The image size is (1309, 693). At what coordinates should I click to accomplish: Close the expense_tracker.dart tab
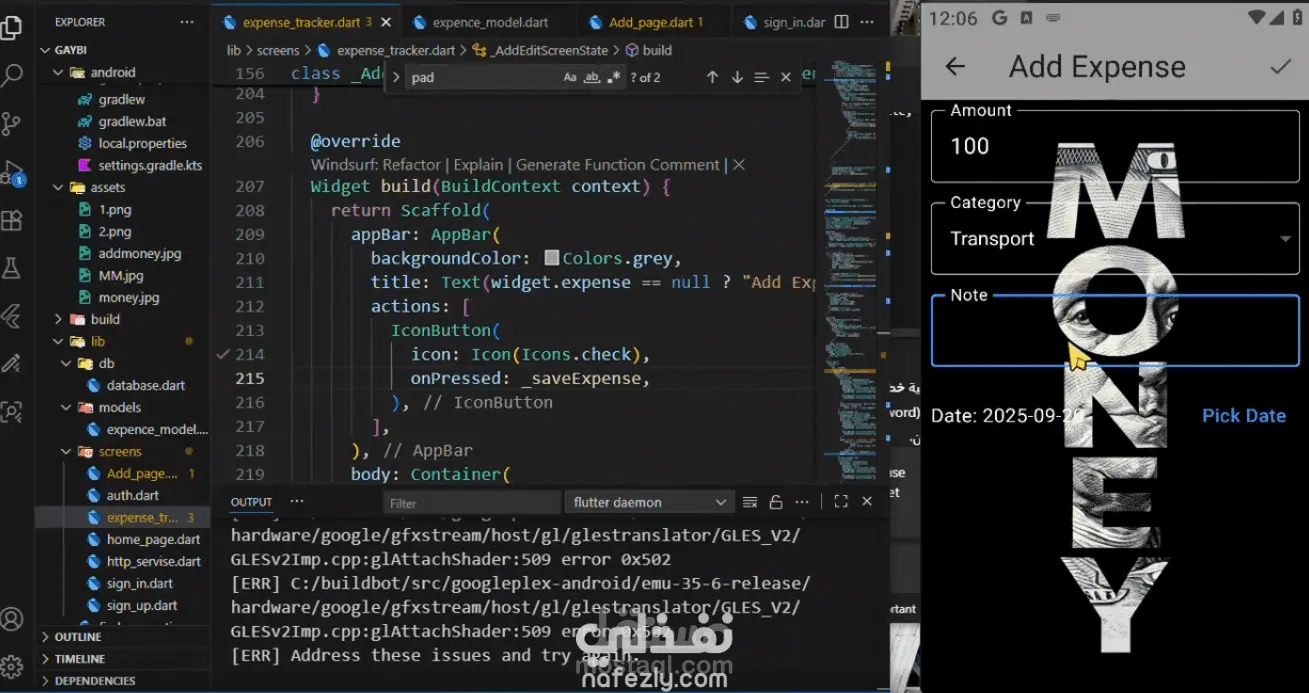point(386,21)
